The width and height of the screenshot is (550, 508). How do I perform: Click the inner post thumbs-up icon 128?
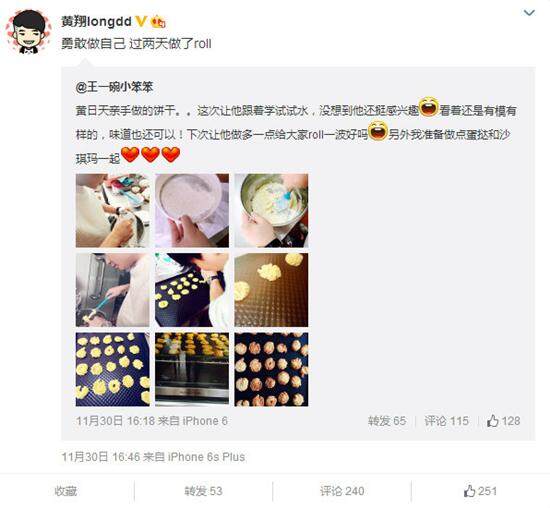(x=493, y=420)
